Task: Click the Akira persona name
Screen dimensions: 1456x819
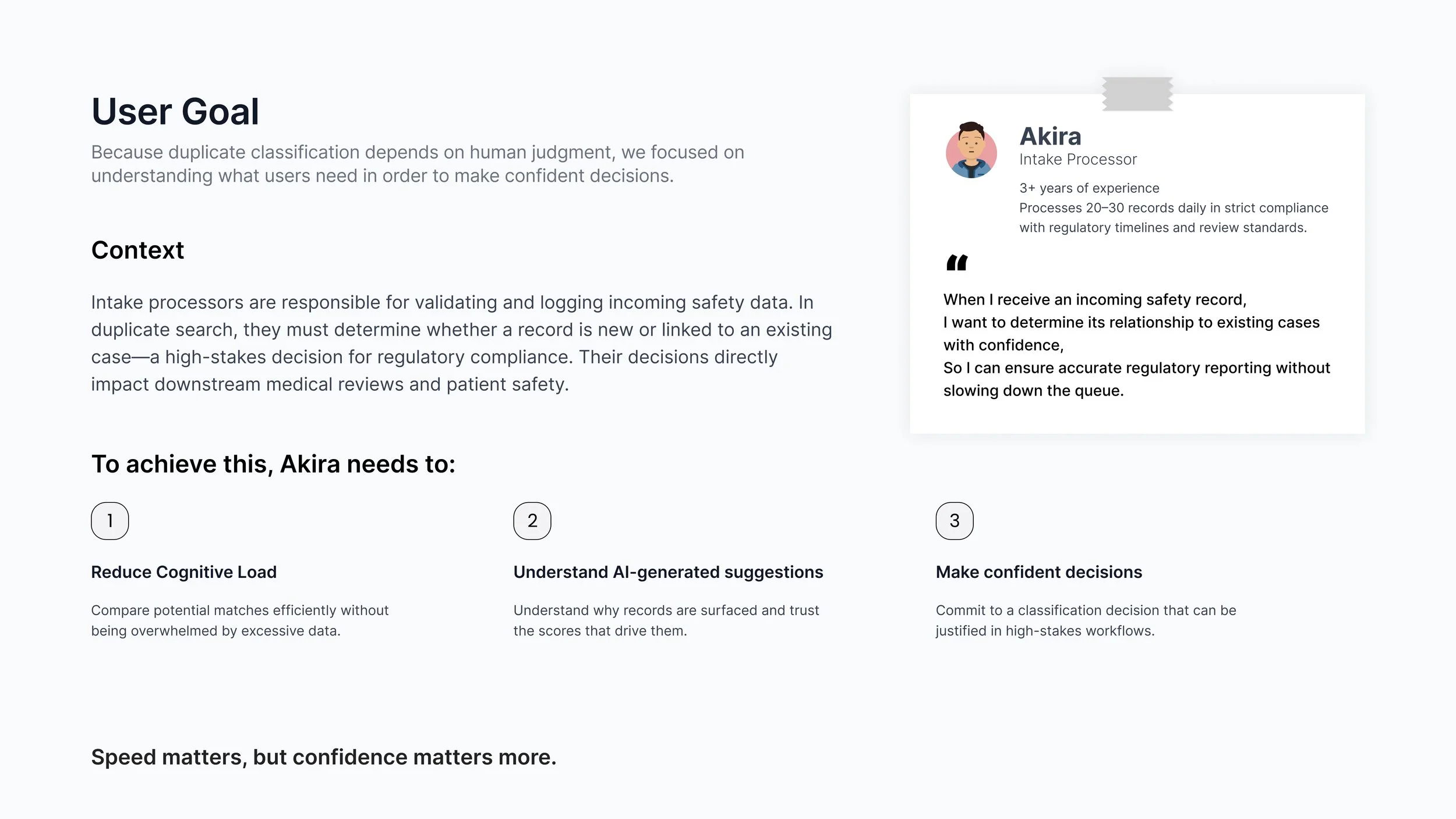Action: (1050, 136)
